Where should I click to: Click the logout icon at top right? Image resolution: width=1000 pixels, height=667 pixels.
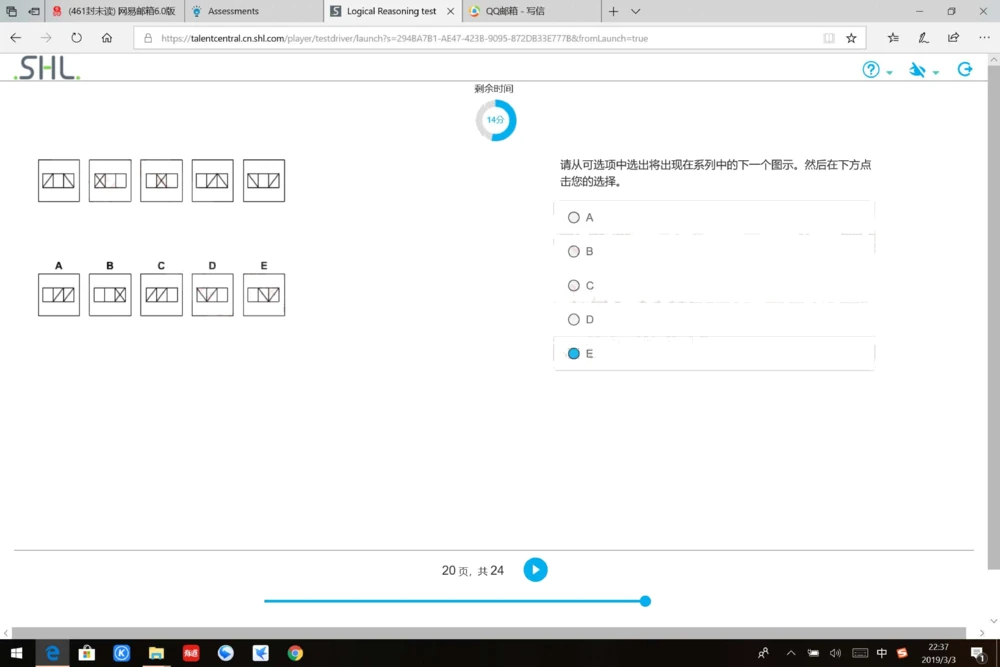click(964, 69)
